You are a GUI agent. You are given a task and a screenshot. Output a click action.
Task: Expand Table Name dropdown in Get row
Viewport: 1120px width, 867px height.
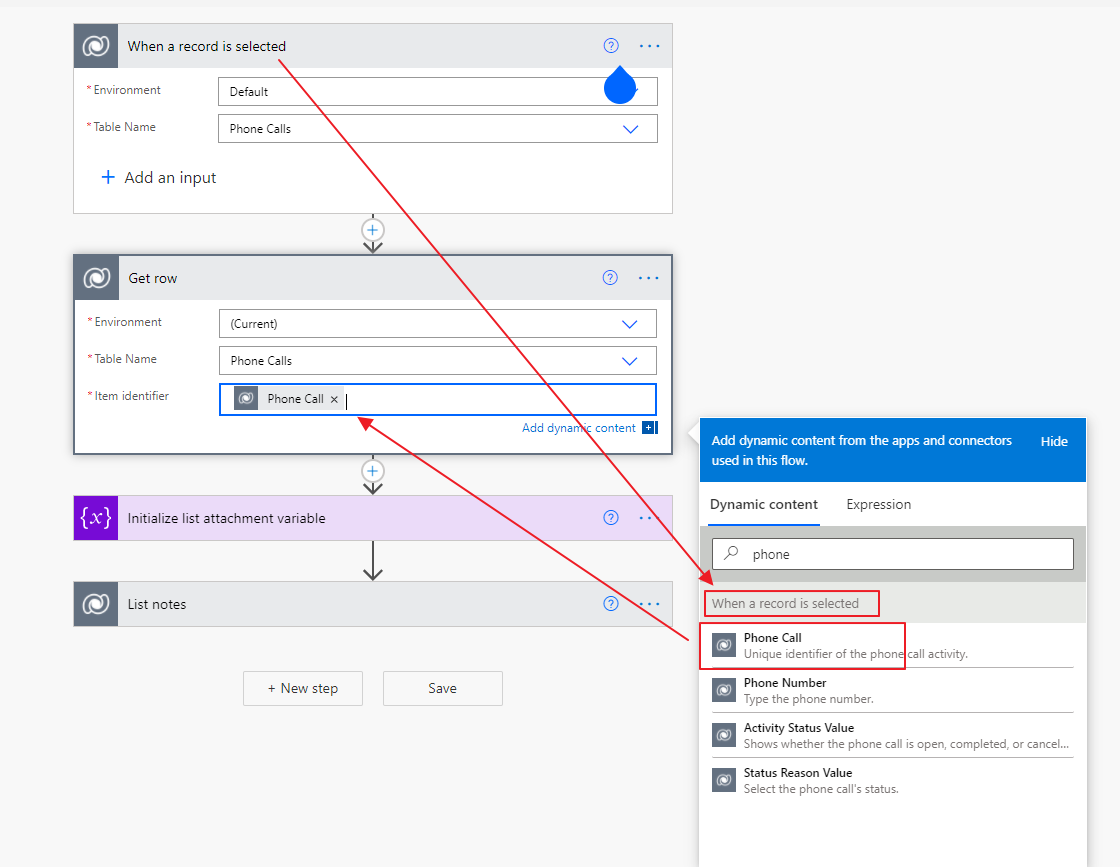tap(629, 361)
